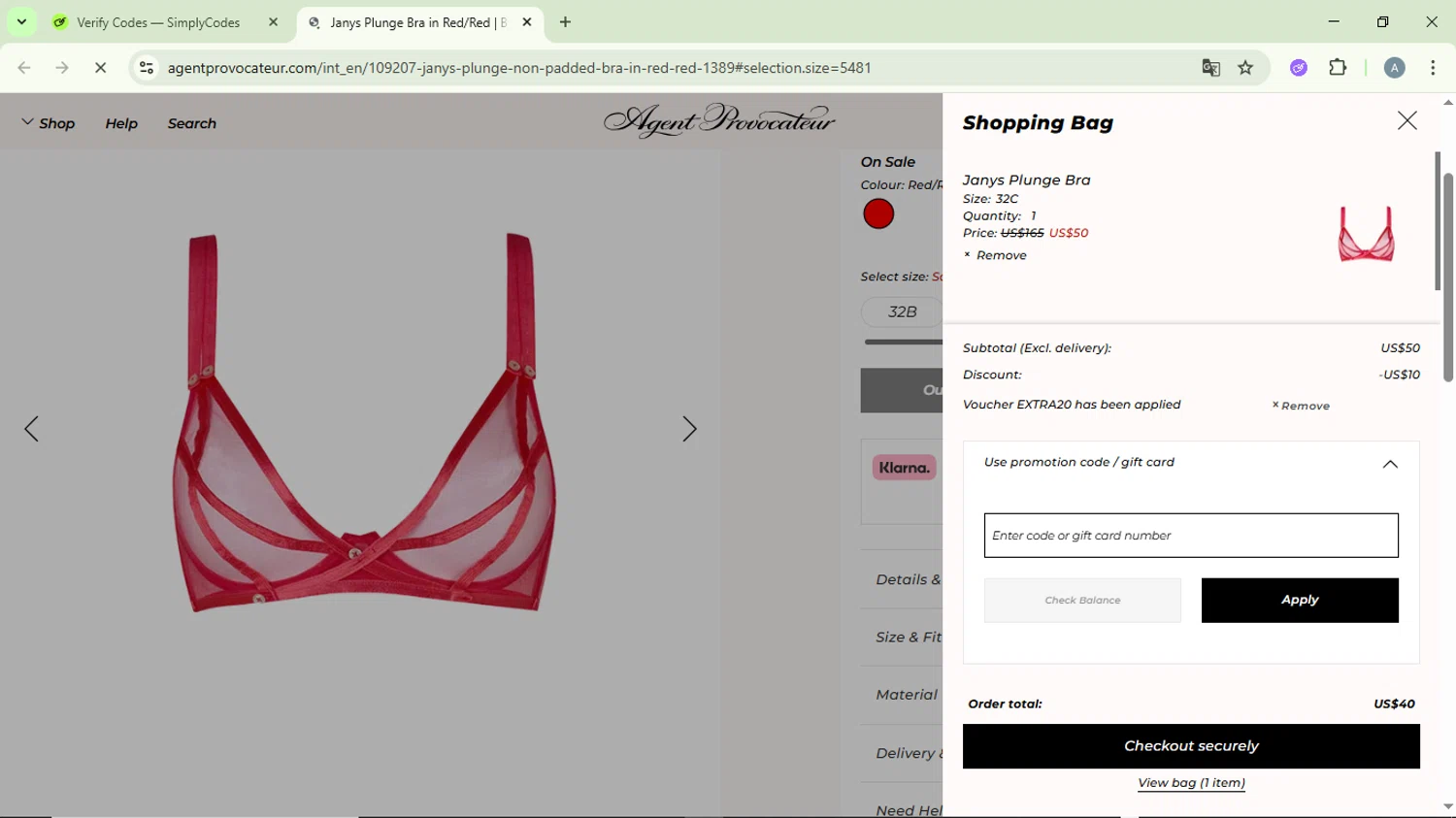Screen dimensions: 1456x818
Task: Click Checkout securely
Action: click(1191, 746)
